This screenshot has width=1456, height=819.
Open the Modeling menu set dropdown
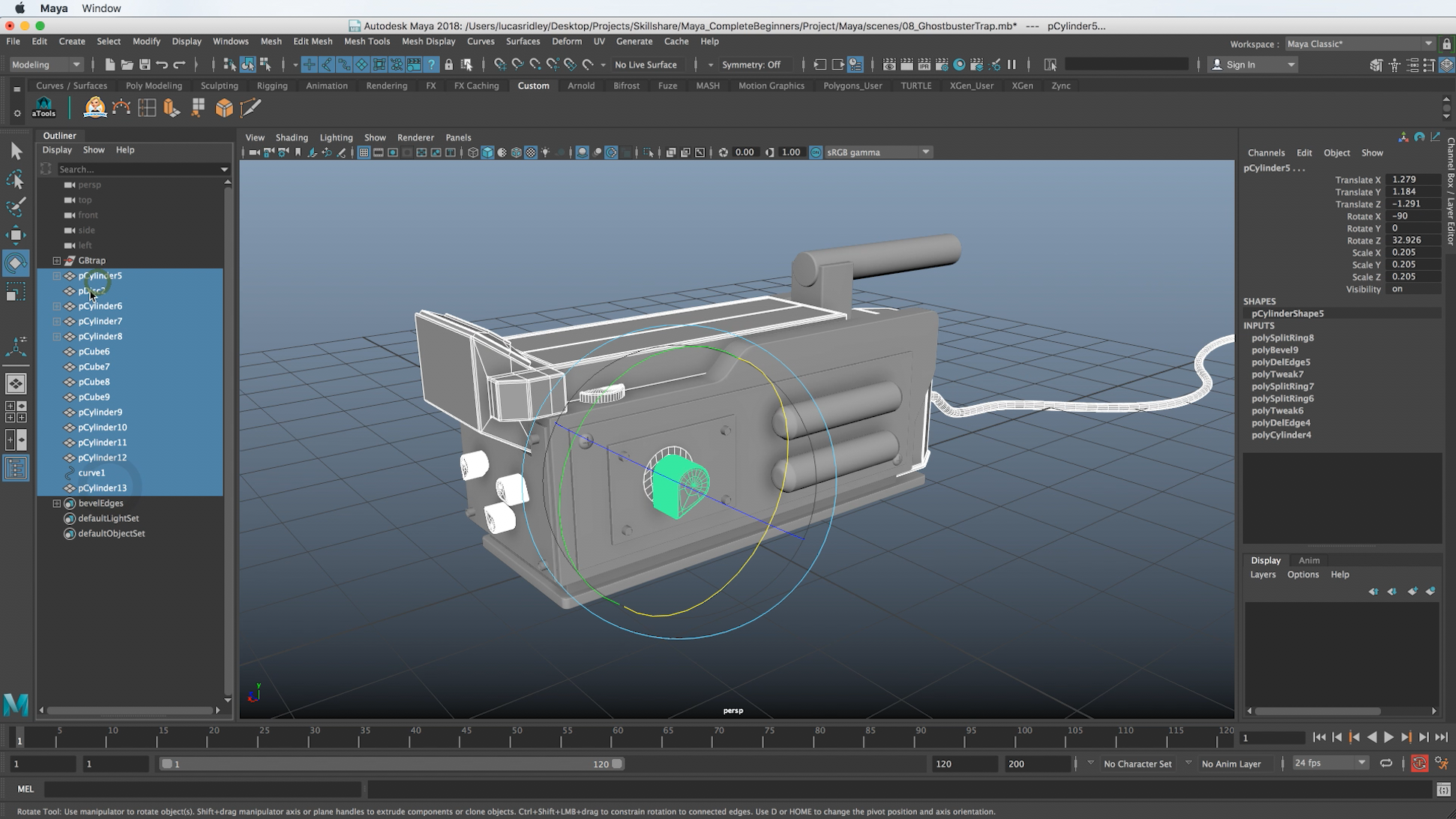tap(46, 64)
